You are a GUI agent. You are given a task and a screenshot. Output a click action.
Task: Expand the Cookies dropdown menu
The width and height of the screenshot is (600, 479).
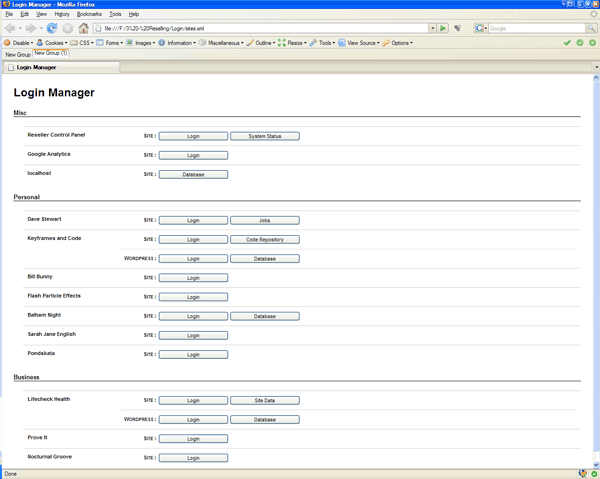pos(53,43)
